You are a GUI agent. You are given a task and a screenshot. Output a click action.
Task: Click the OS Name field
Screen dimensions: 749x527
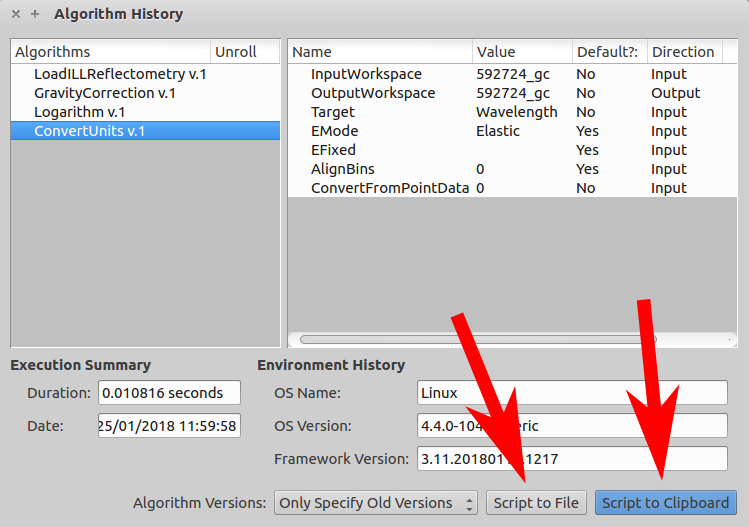tap(571, 393)
